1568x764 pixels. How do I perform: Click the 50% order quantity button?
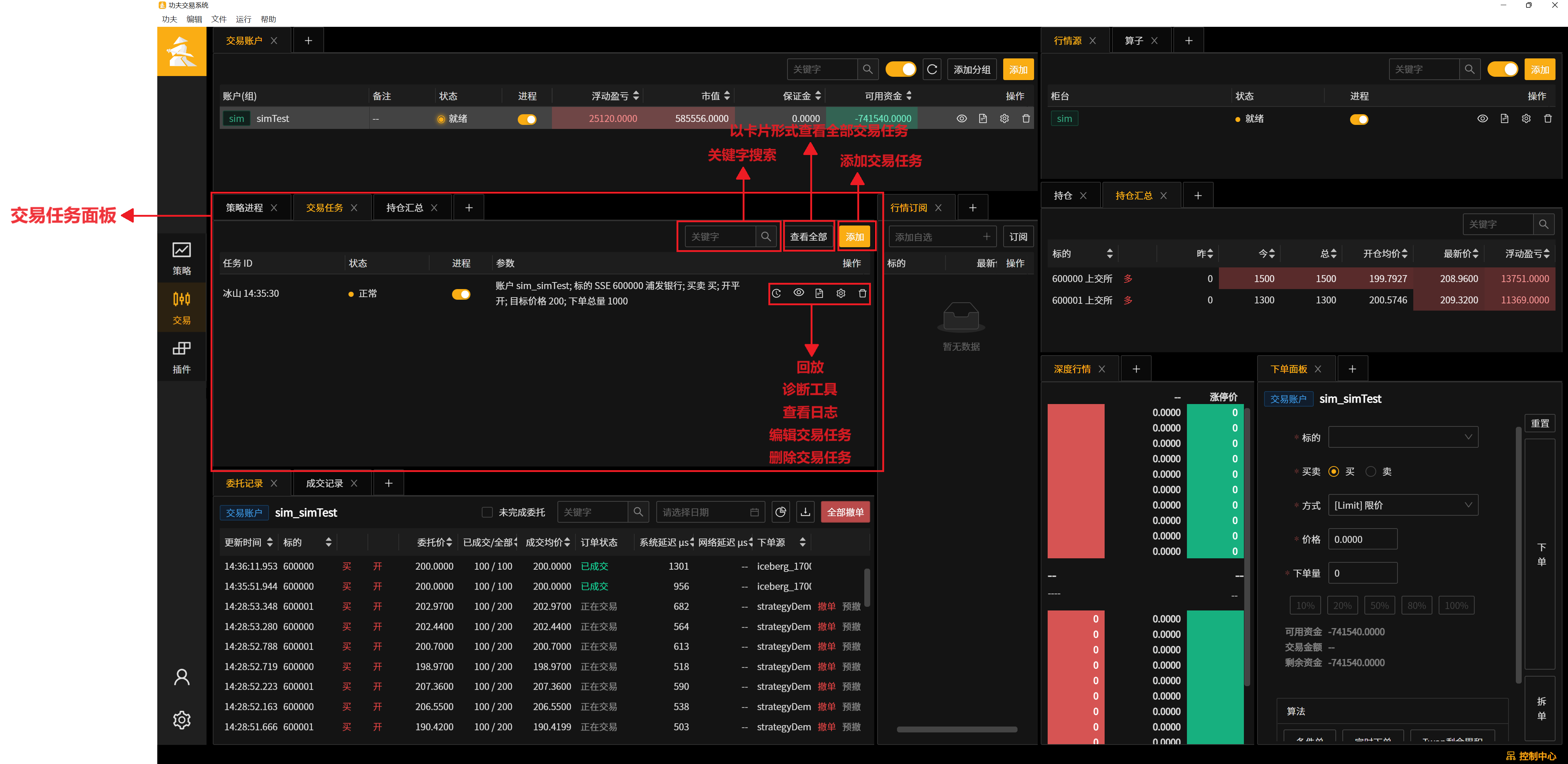(1379, 605)
